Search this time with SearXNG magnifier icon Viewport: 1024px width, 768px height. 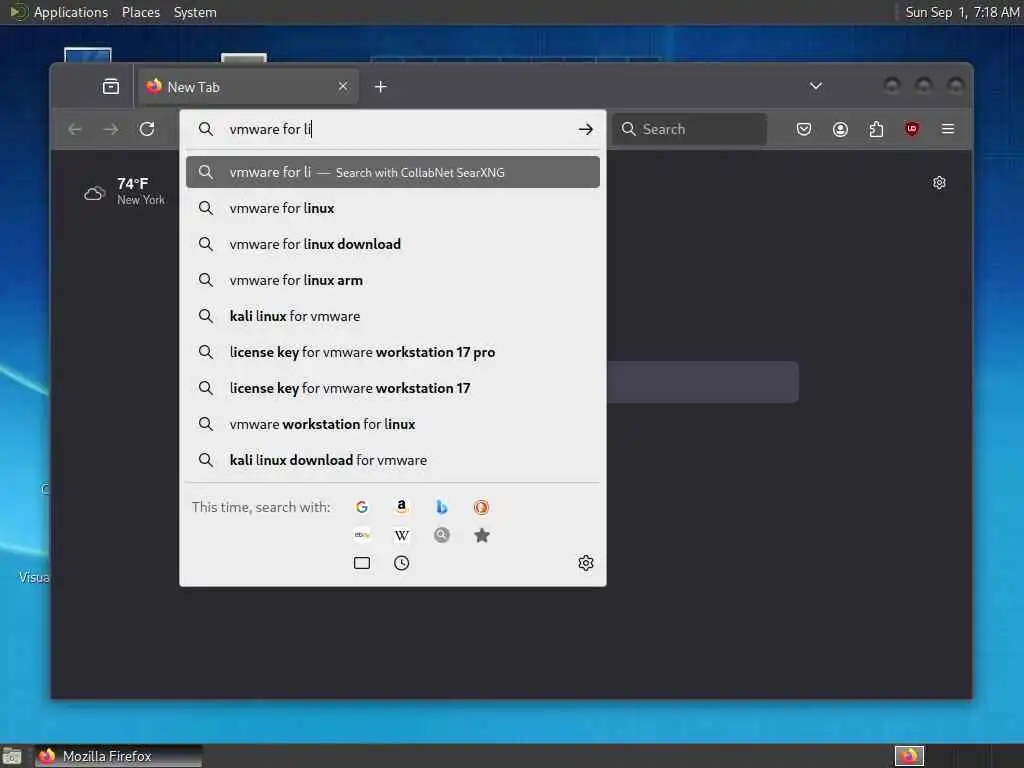[x=441, y=535]
